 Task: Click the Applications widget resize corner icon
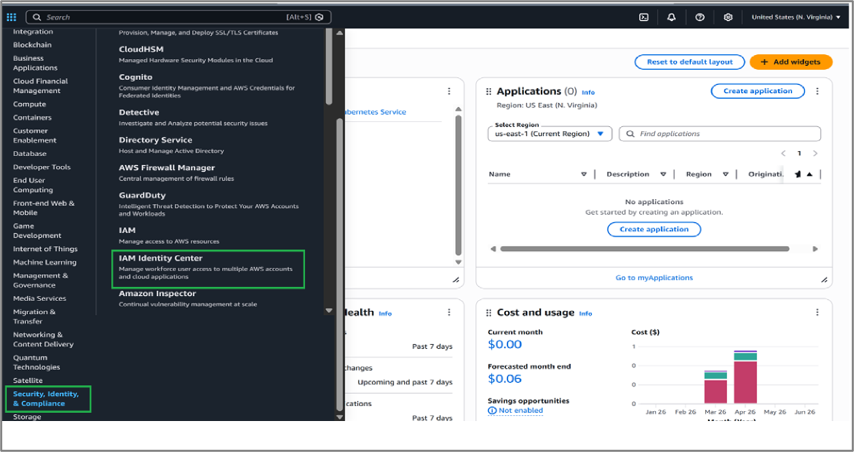click(x=824, y=279)
